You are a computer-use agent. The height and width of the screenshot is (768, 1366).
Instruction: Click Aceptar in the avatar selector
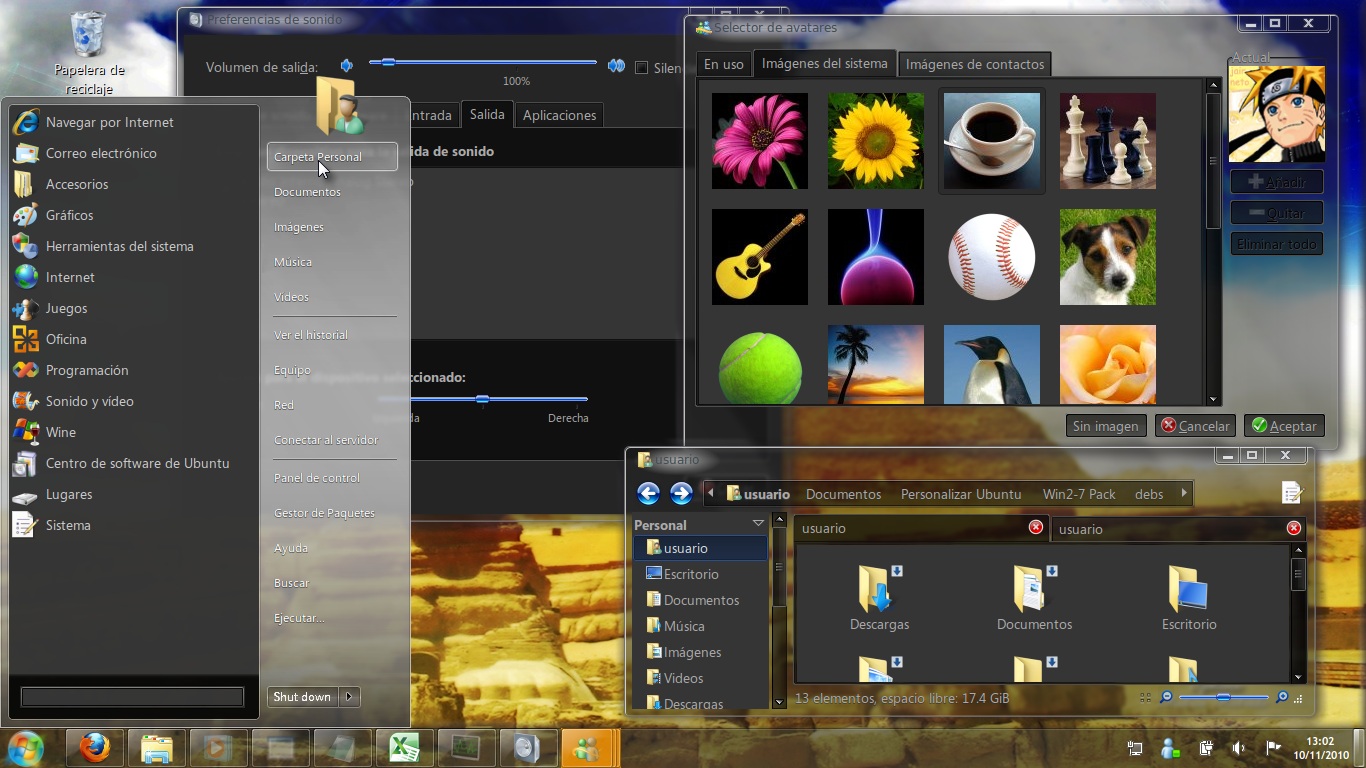tap(1284, 425)
